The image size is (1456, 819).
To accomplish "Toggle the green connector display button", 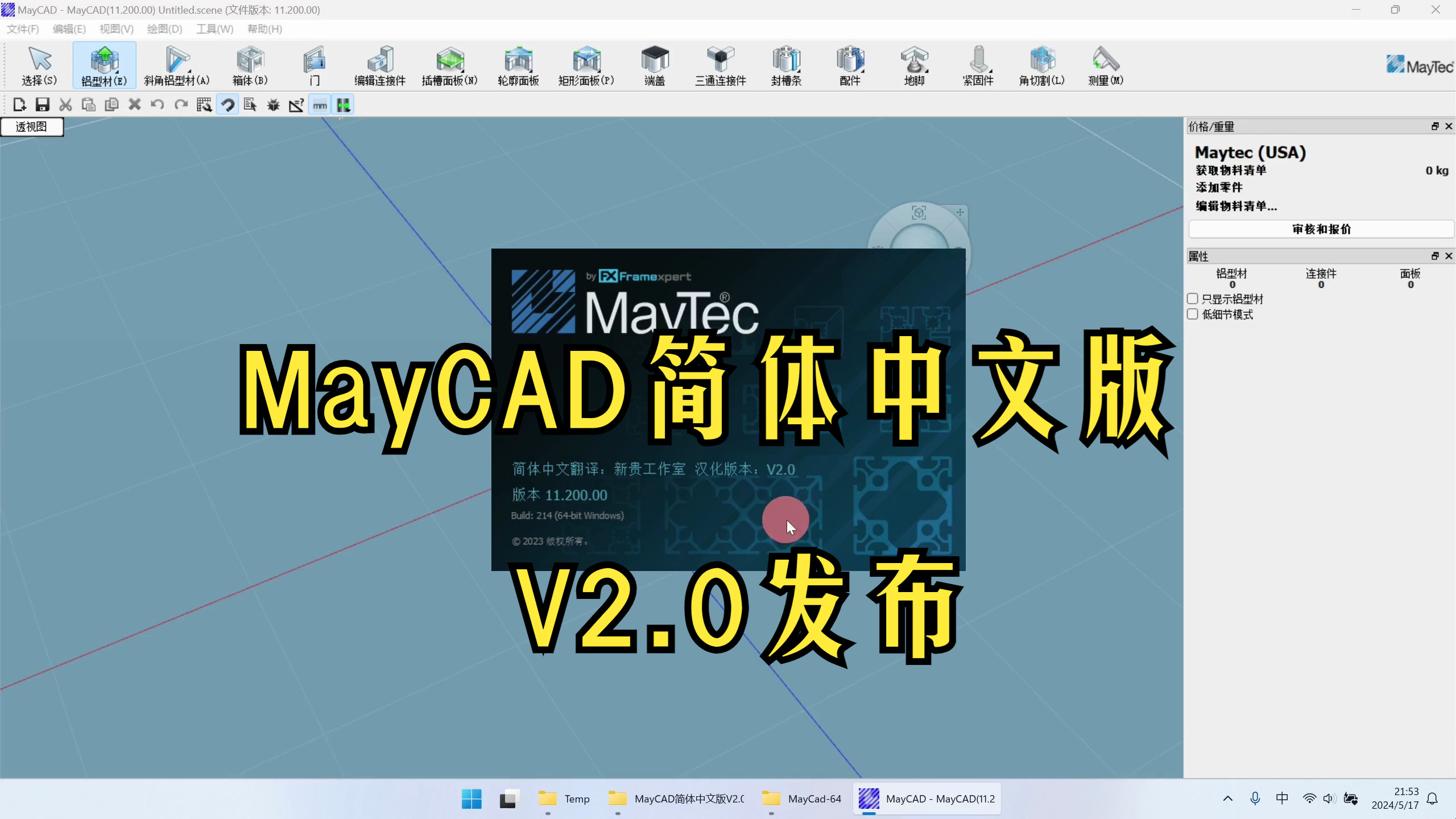I will 343,105.
